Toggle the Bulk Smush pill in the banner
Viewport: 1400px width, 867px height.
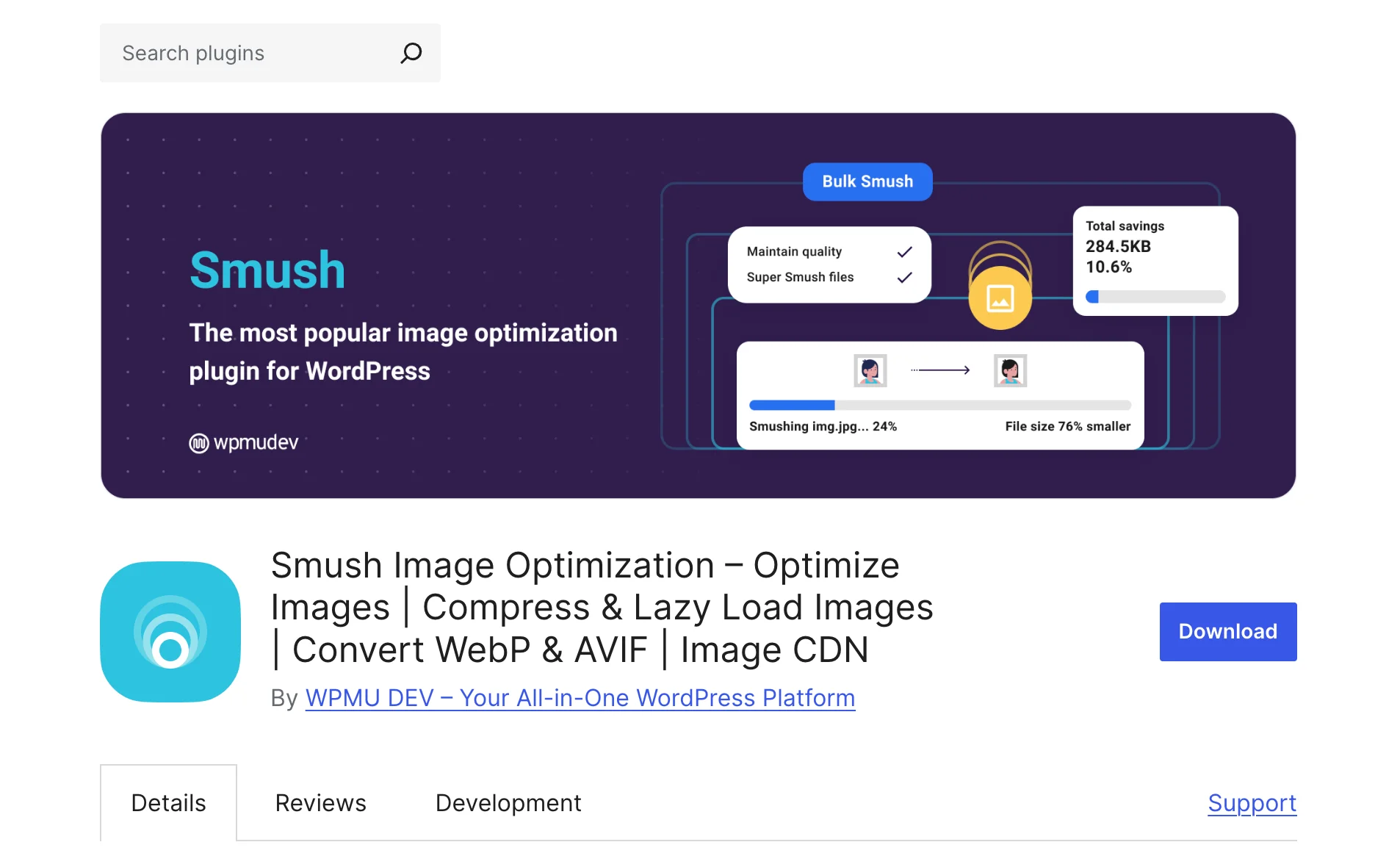coord(867,181)
